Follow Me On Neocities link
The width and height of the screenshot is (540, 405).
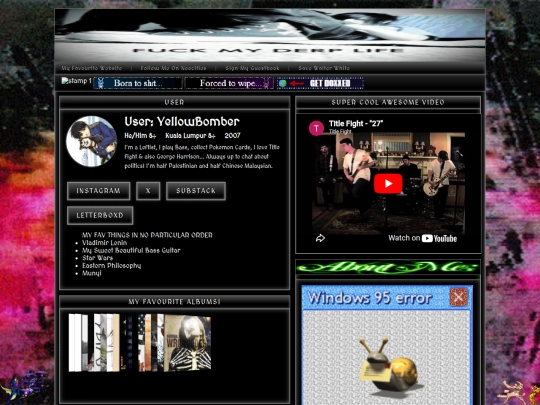point(173,68)
